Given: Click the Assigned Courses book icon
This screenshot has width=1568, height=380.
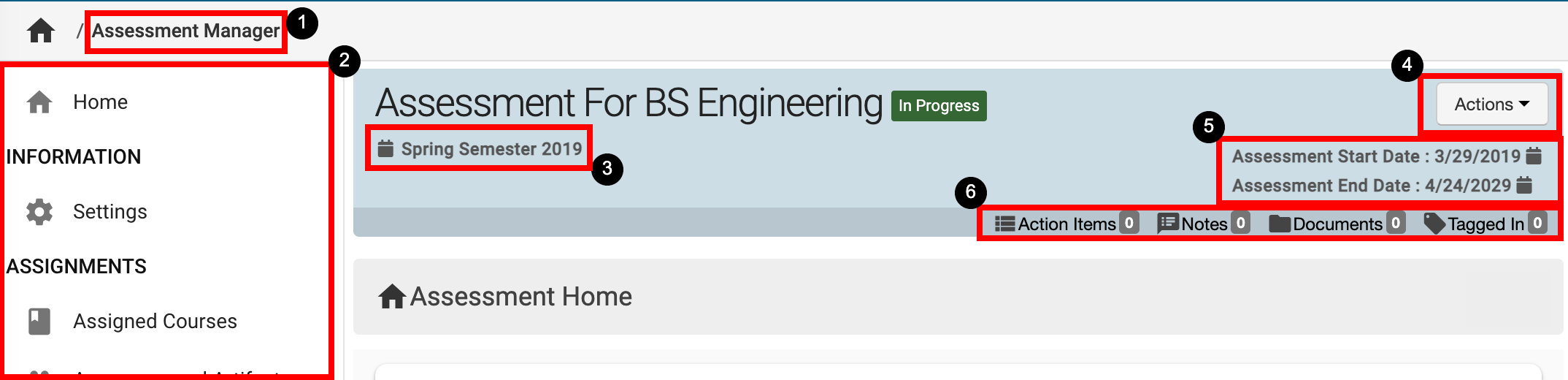Looking at the screenshot, I should coord(39,322).
